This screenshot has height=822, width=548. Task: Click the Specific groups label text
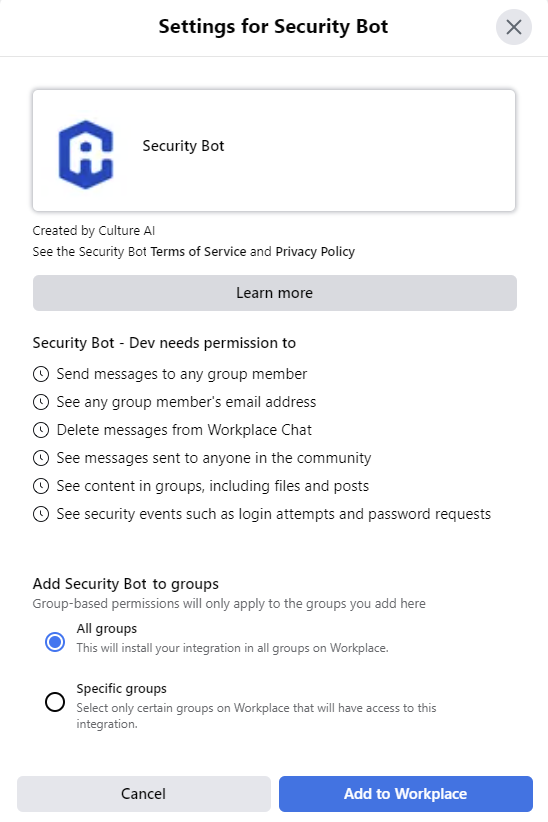click(122, 688)
